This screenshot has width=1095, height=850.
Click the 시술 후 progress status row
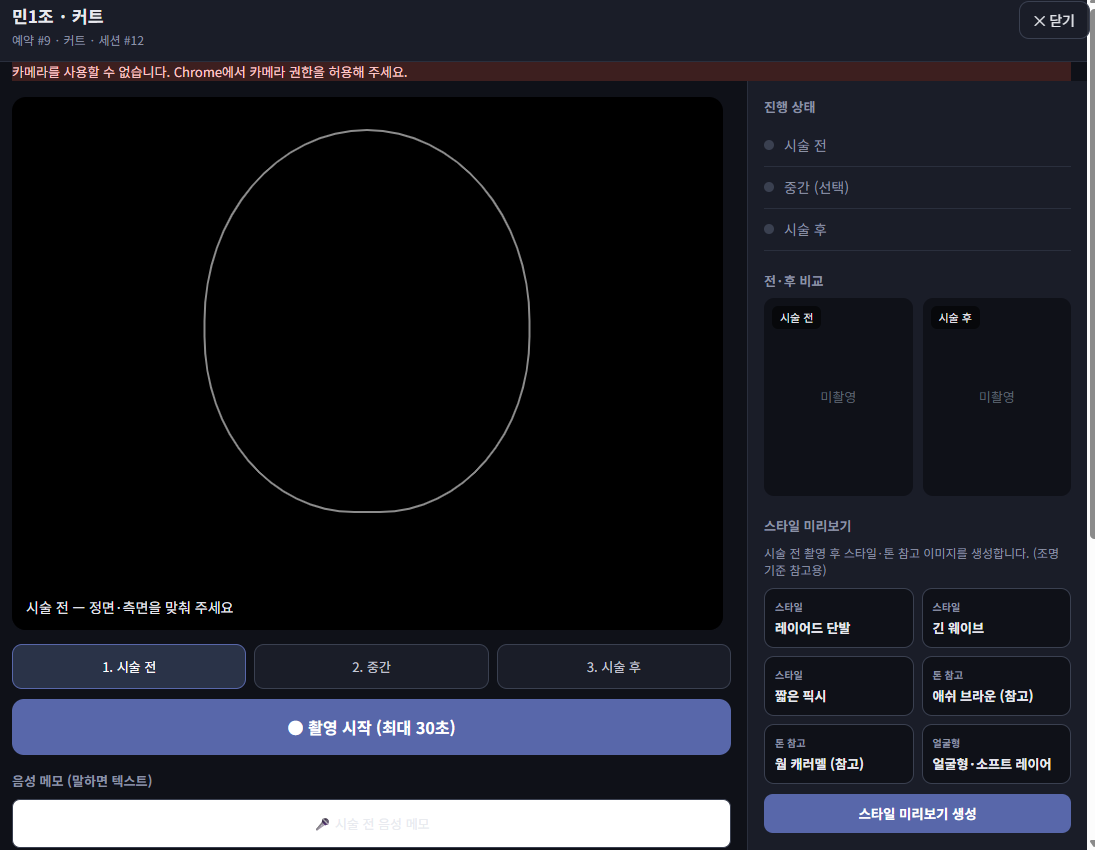917,229
